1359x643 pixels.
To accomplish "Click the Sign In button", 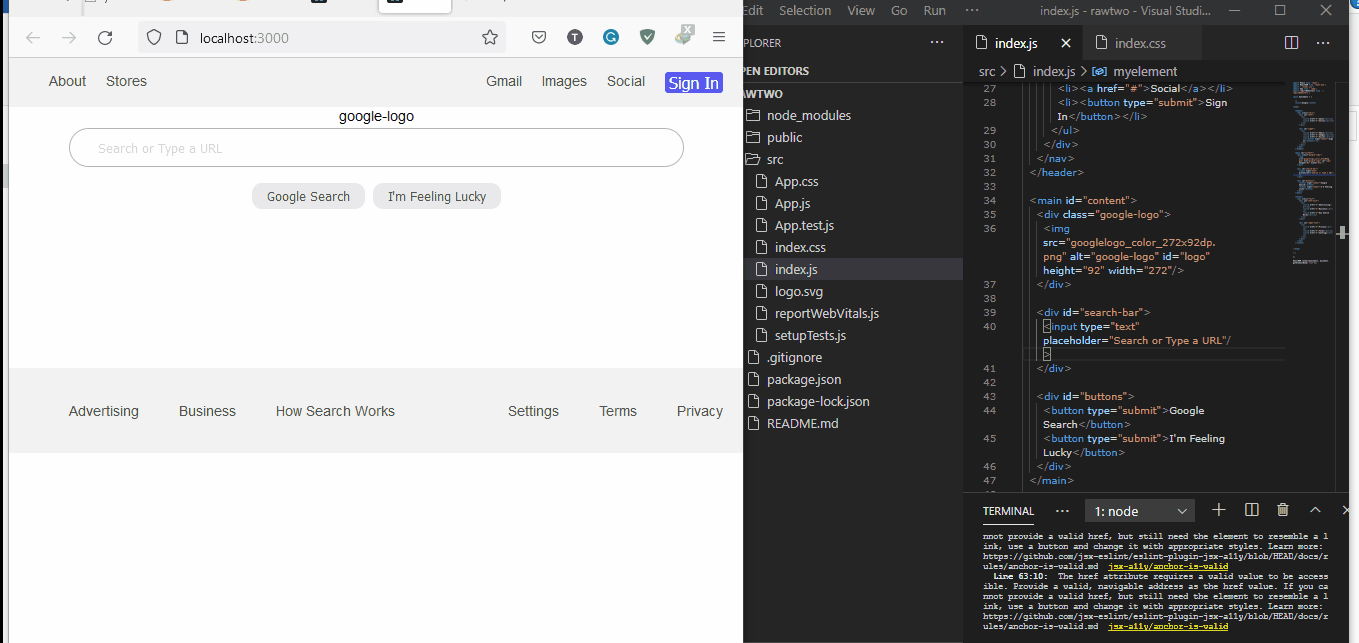I will coord(693,83).
